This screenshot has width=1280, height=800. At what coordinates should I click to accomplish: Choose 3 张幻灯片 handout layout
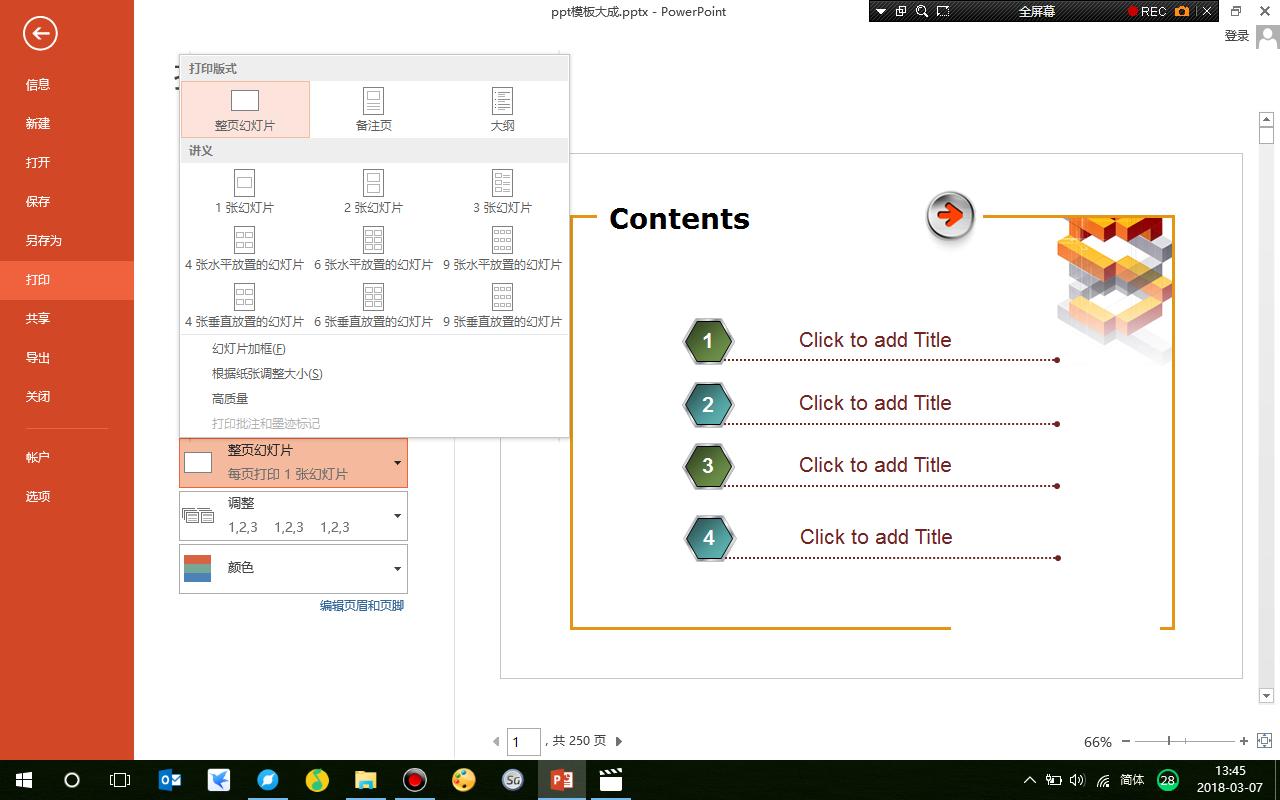[x=501, y=190]
